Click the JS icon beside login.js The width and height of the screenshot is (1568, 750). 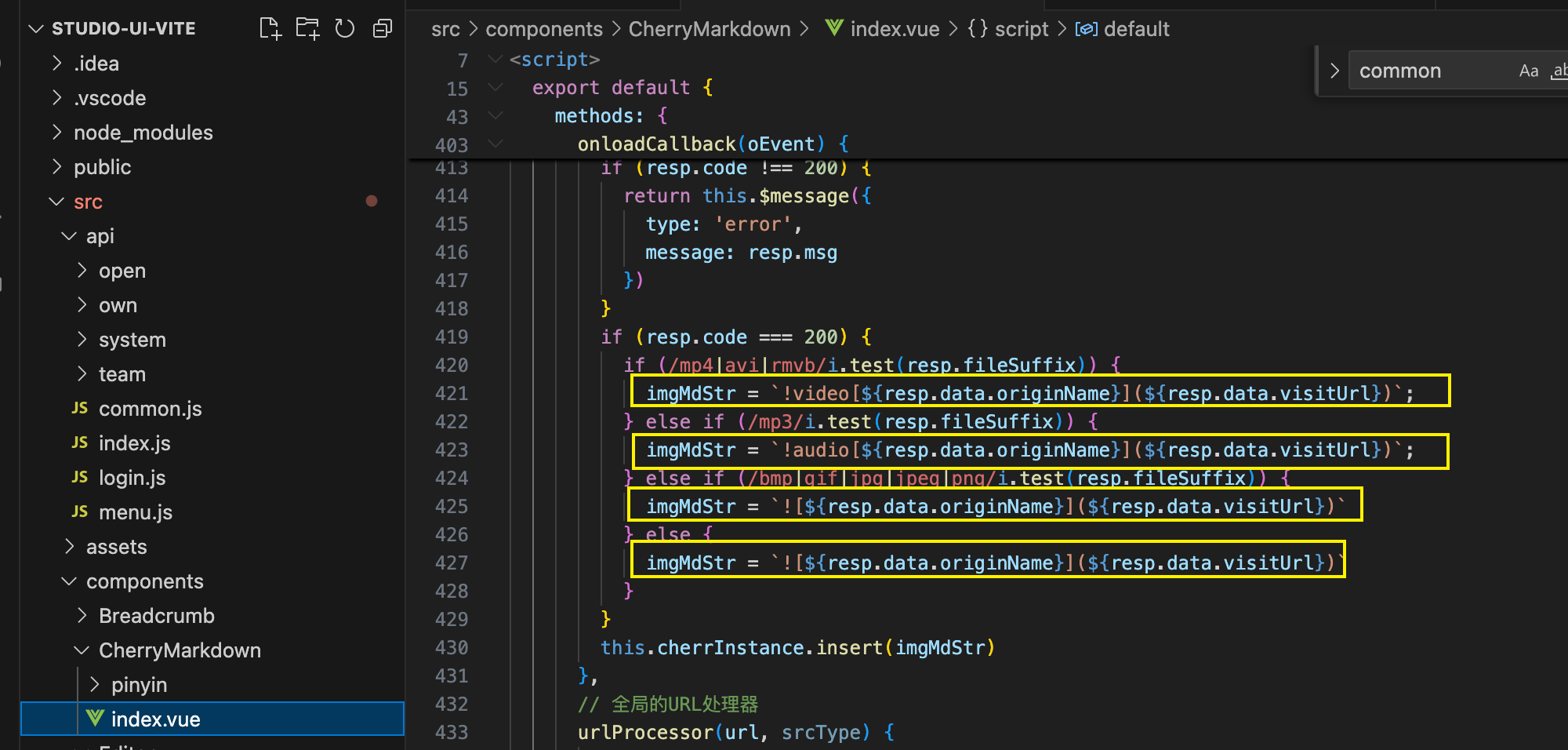pos(80,477)
